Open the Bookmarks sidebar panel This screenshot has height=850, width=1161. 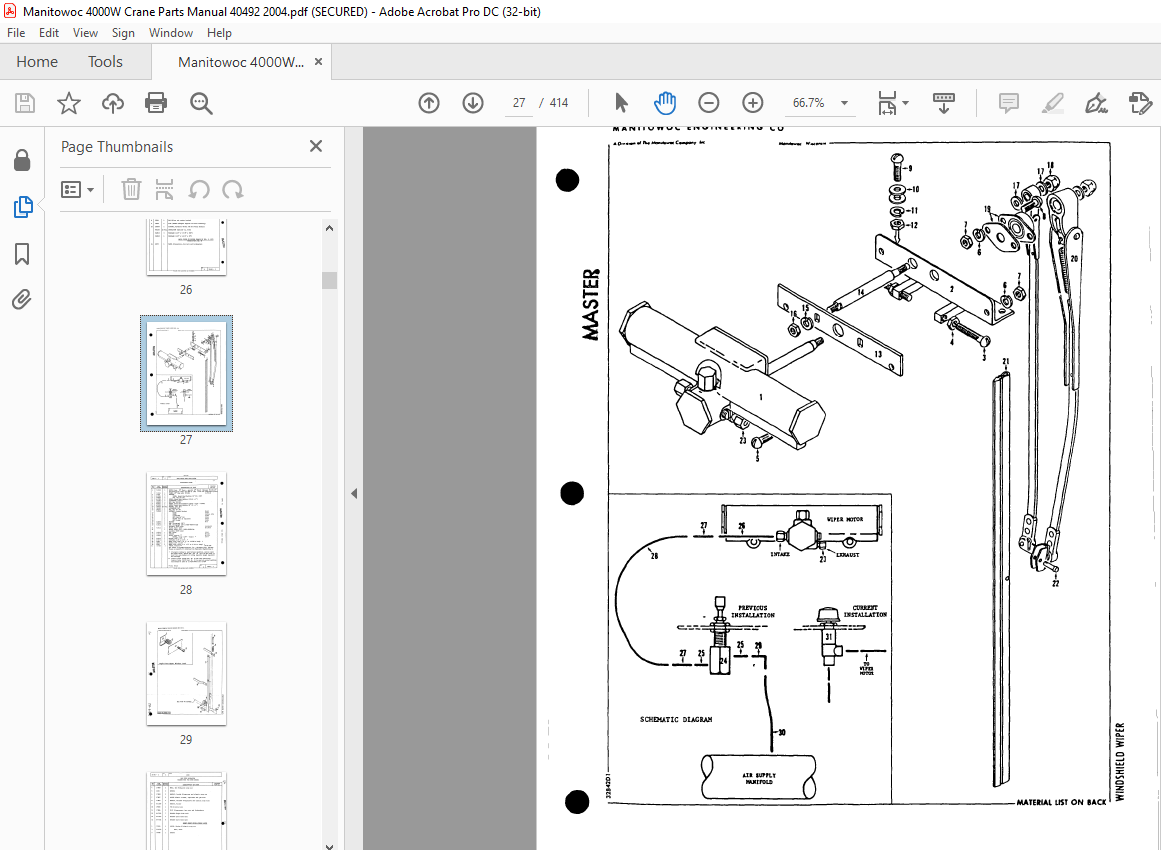click(22, 254)
